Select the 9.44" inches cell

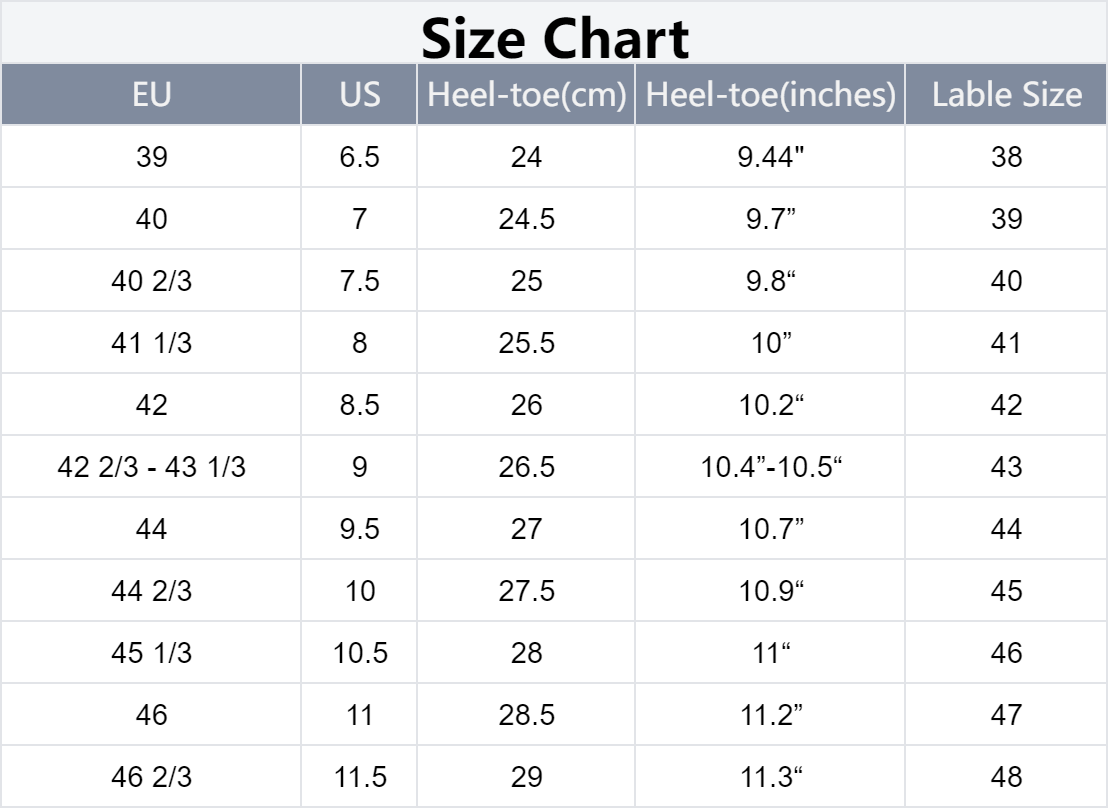click(770, 157)
